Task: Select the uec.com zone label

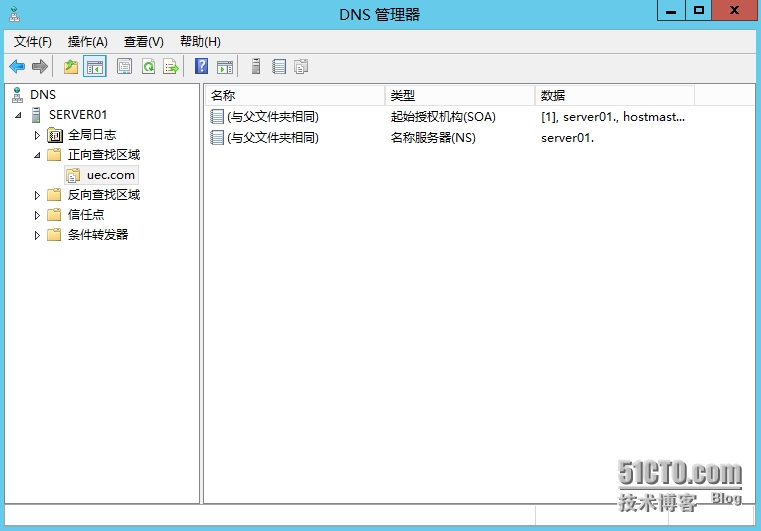Action: click(111, 175)
